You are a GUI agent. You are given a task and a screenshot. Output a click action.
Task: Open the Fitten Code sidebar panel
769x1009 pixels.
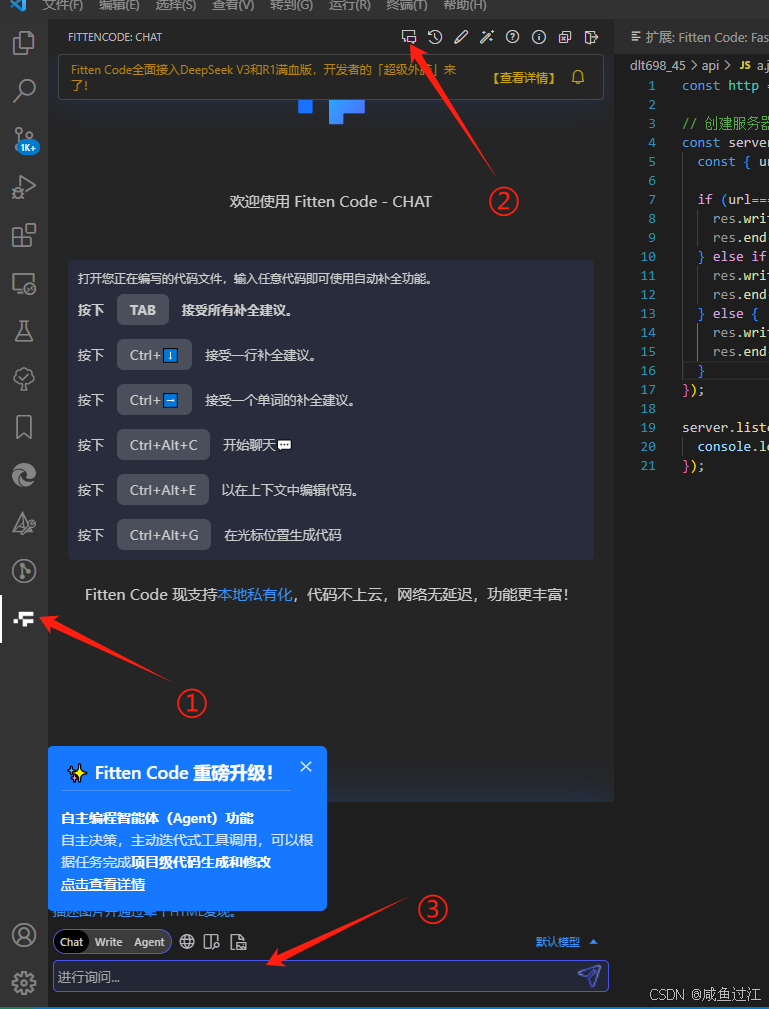tap(24, 619)
